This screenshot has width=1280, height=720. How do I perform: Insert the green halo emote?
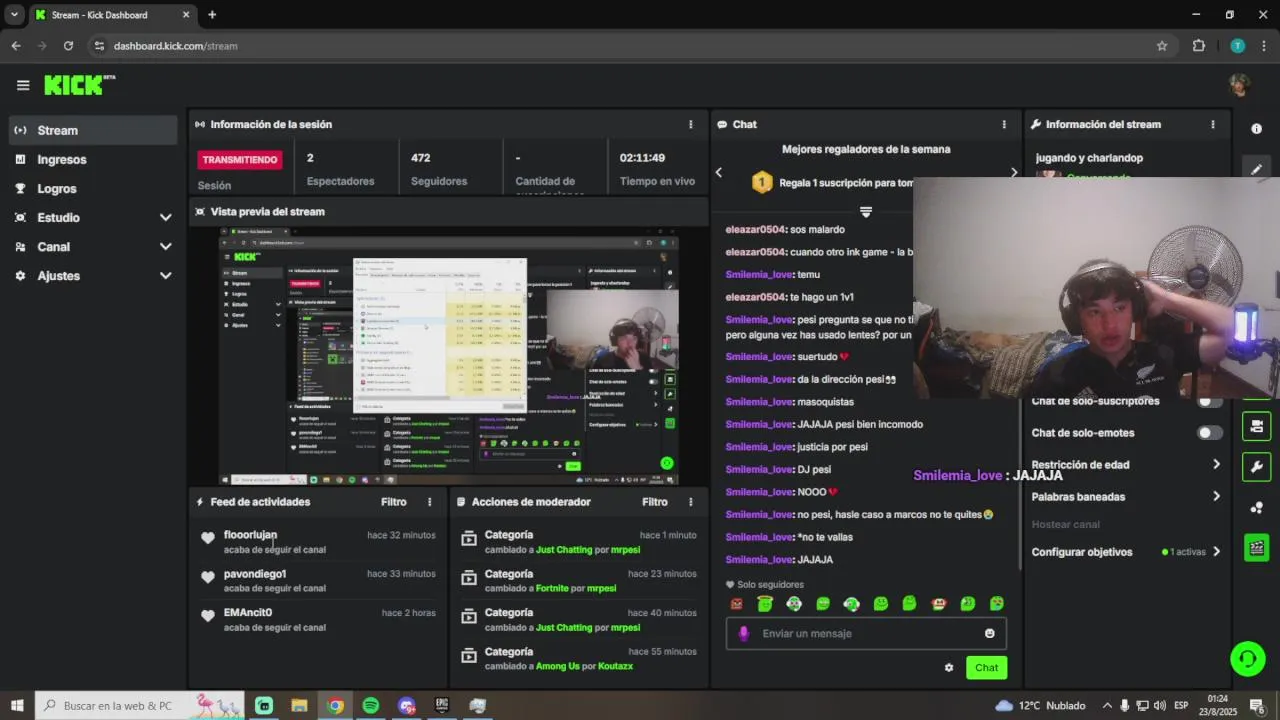click(765, 604)
